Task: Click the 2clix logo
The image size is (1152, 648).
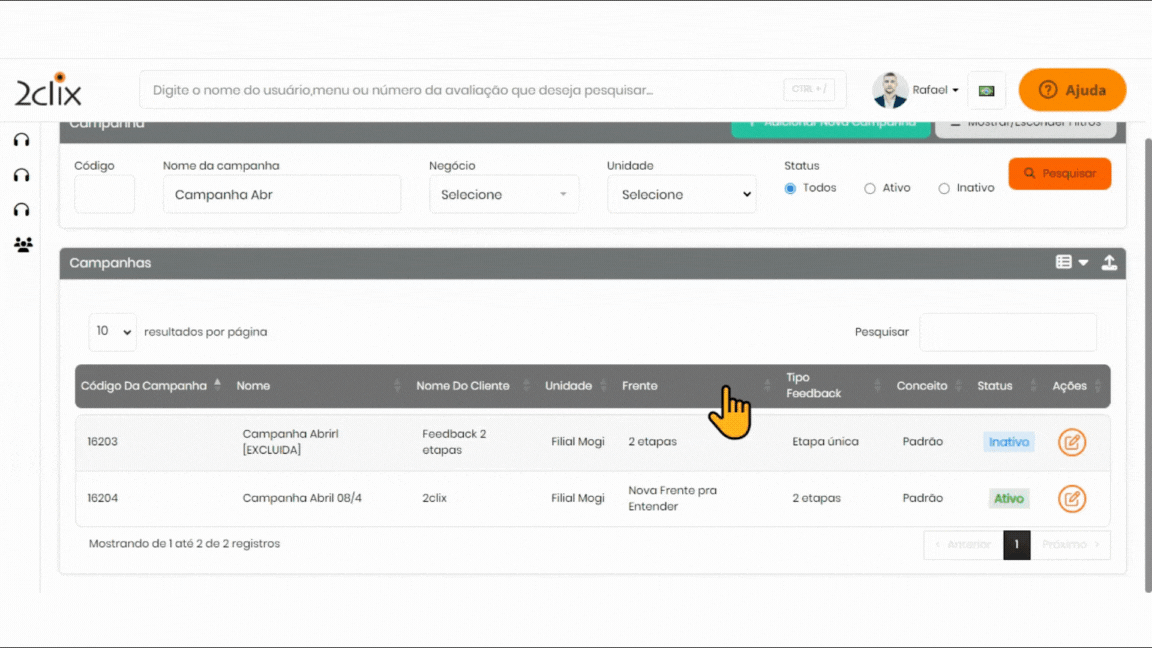Action: [48, 90]
